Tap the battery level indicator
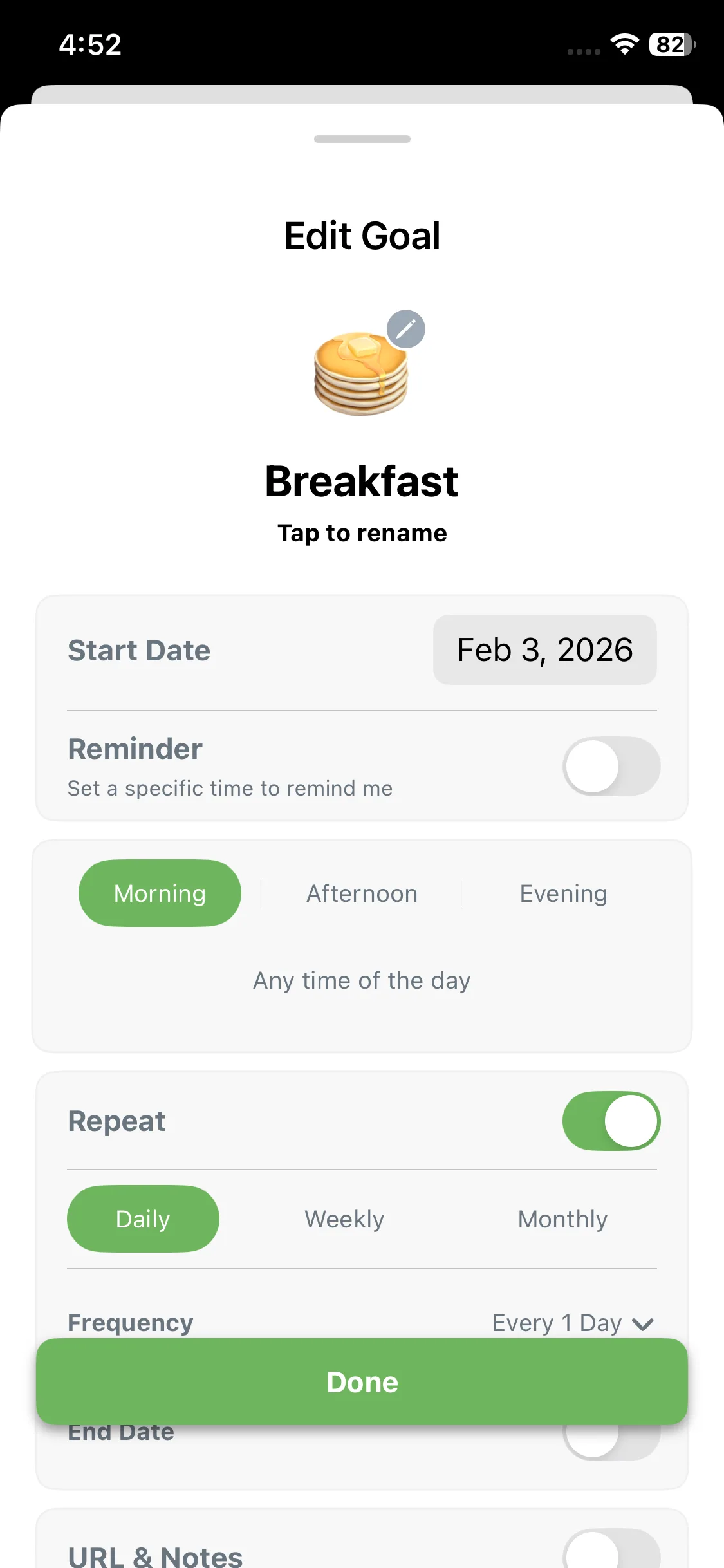Screen dimensions: 724x1568 671,44
